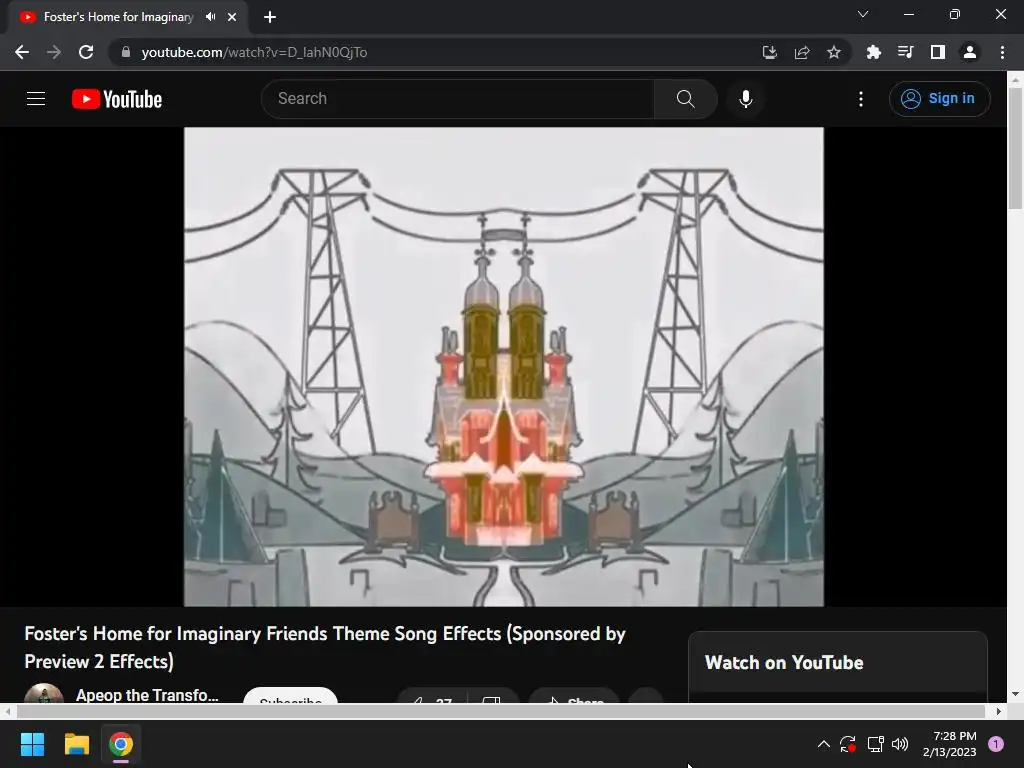Go back to the previous page

22,52
